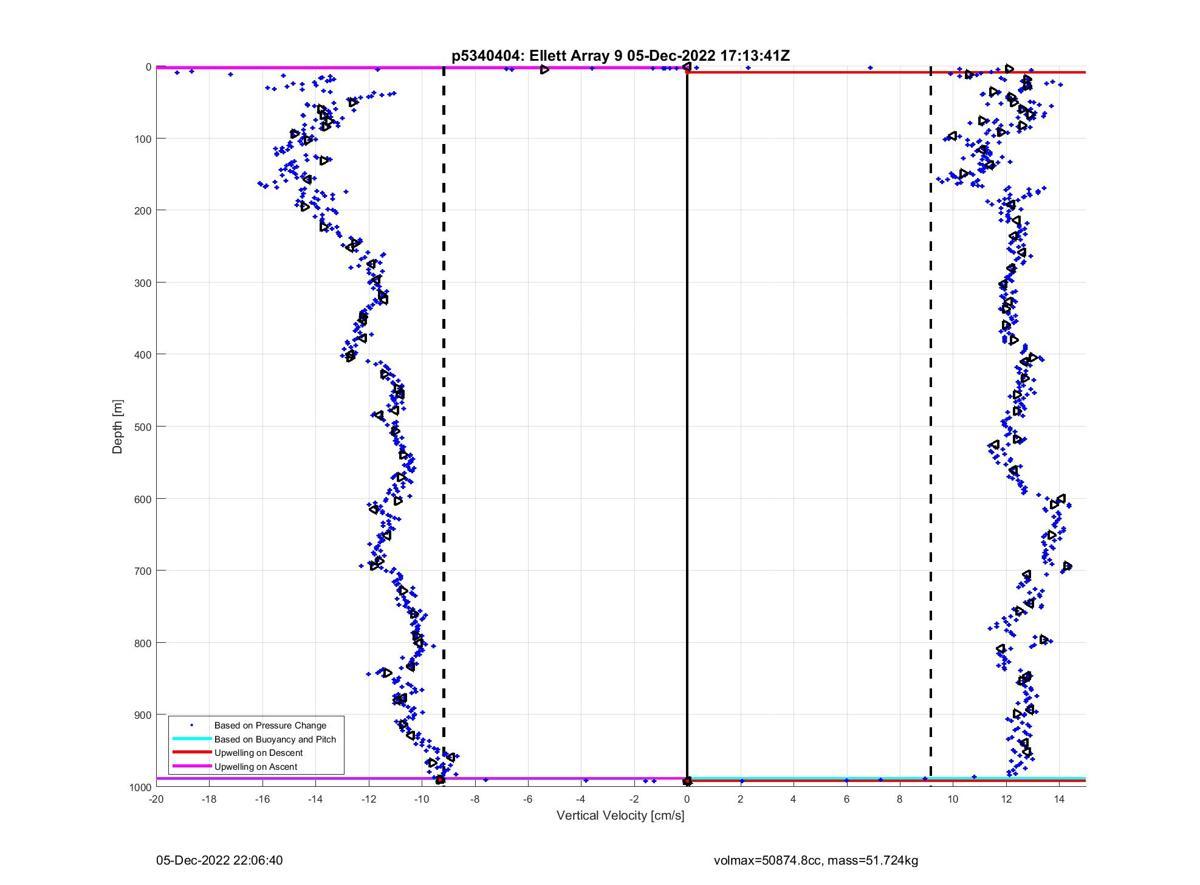Select the "Depth [m]" y-axis label

pos(118,427)
